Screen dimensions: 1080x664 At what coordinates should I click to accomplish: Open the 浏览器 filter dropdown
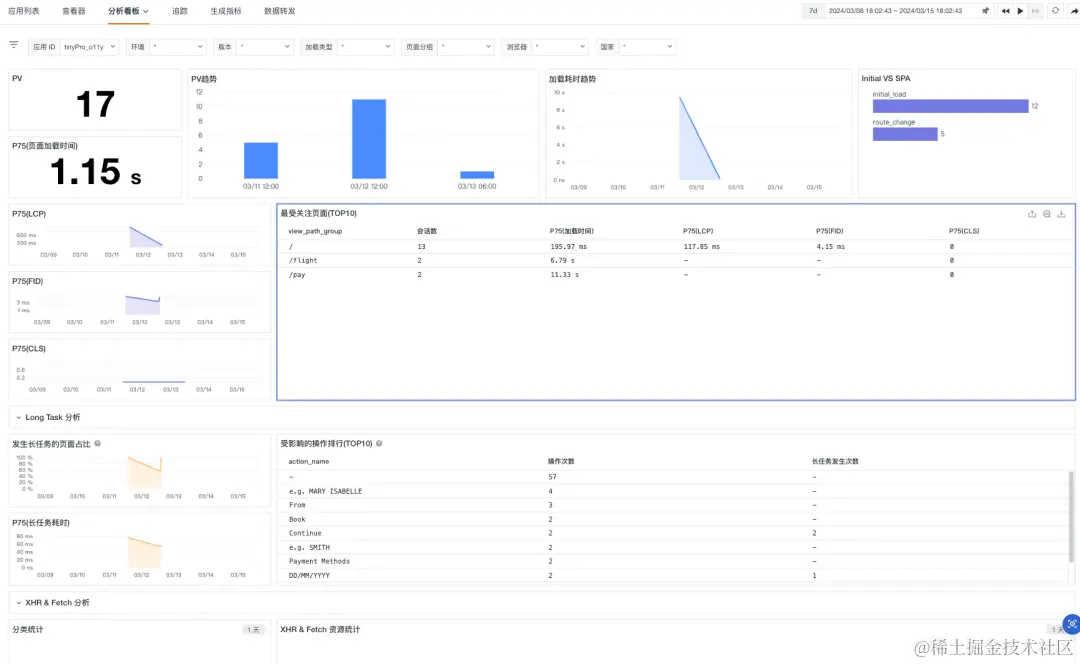point(559,47)
